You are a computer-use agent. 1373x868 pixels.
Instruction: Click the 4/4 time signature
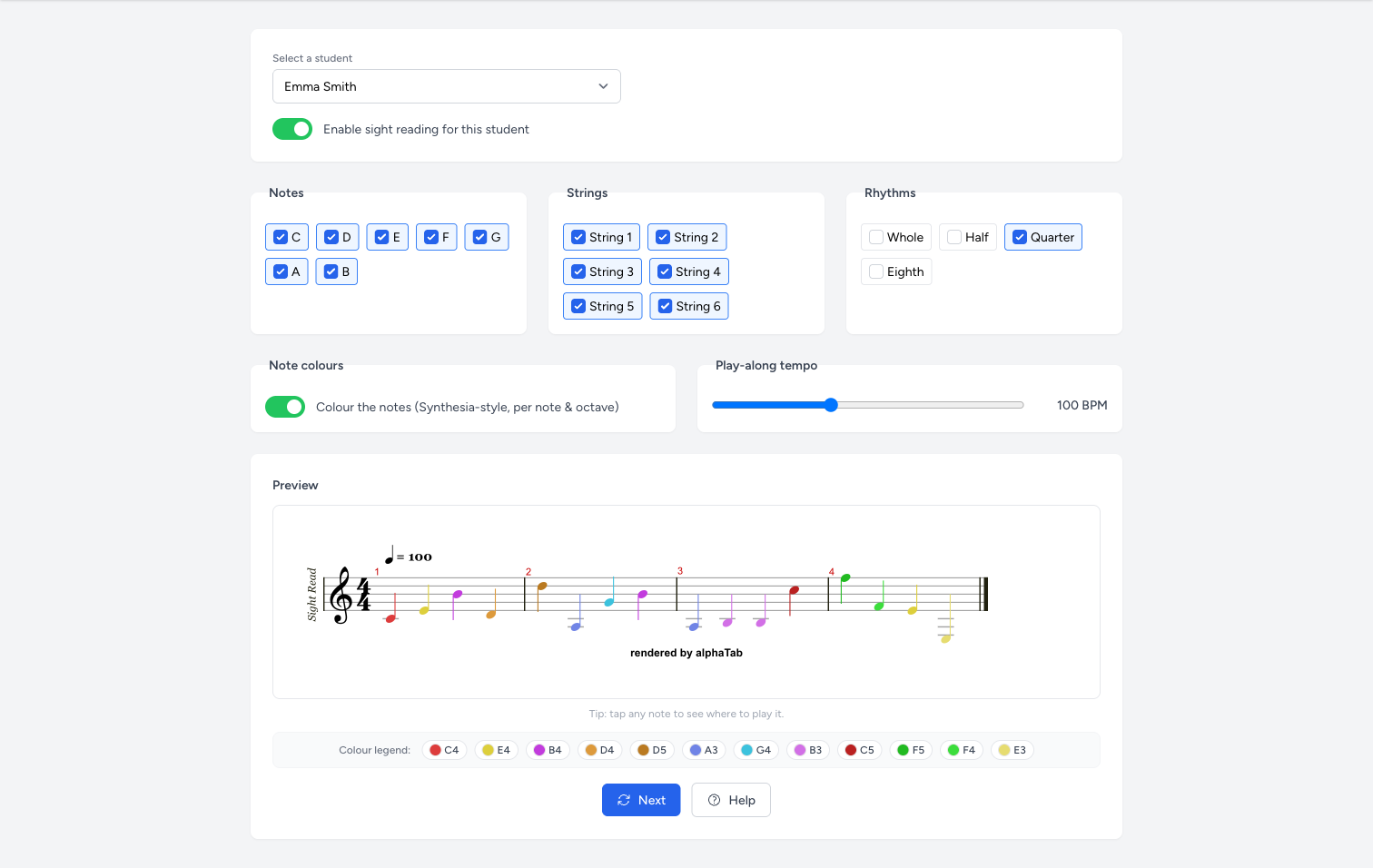[363, 594]
